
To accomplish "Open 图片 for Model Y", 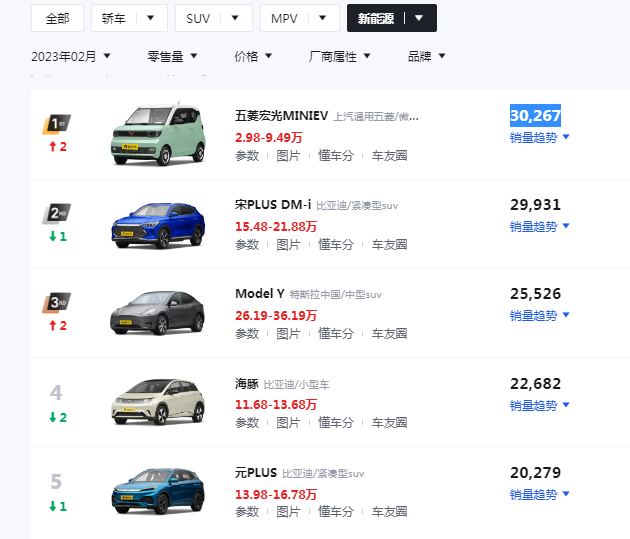I will pos(288,334).
